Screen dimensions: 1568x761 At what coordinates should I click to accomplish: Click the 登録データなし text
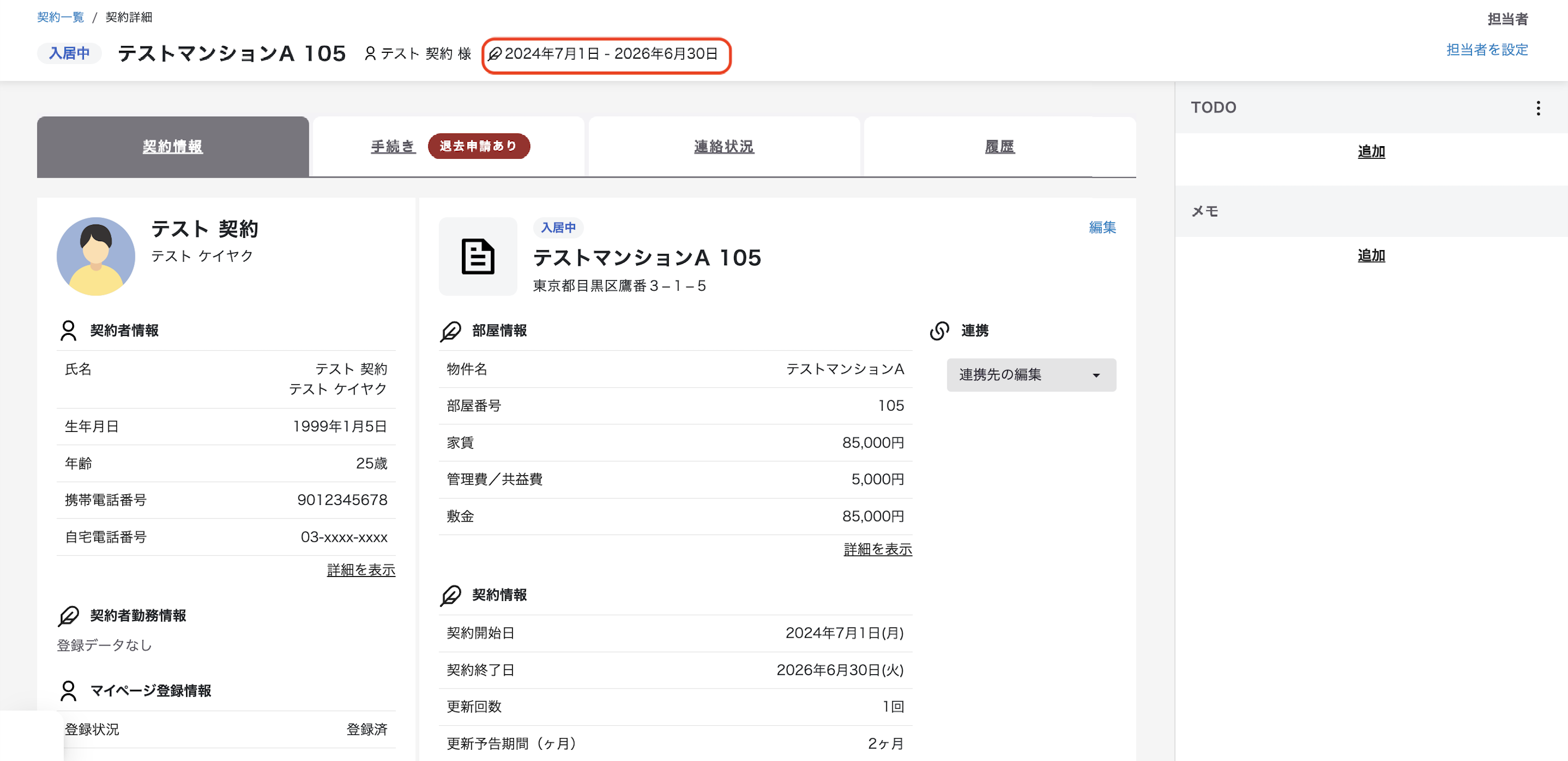pyautogui.click(x=104, y=645)
